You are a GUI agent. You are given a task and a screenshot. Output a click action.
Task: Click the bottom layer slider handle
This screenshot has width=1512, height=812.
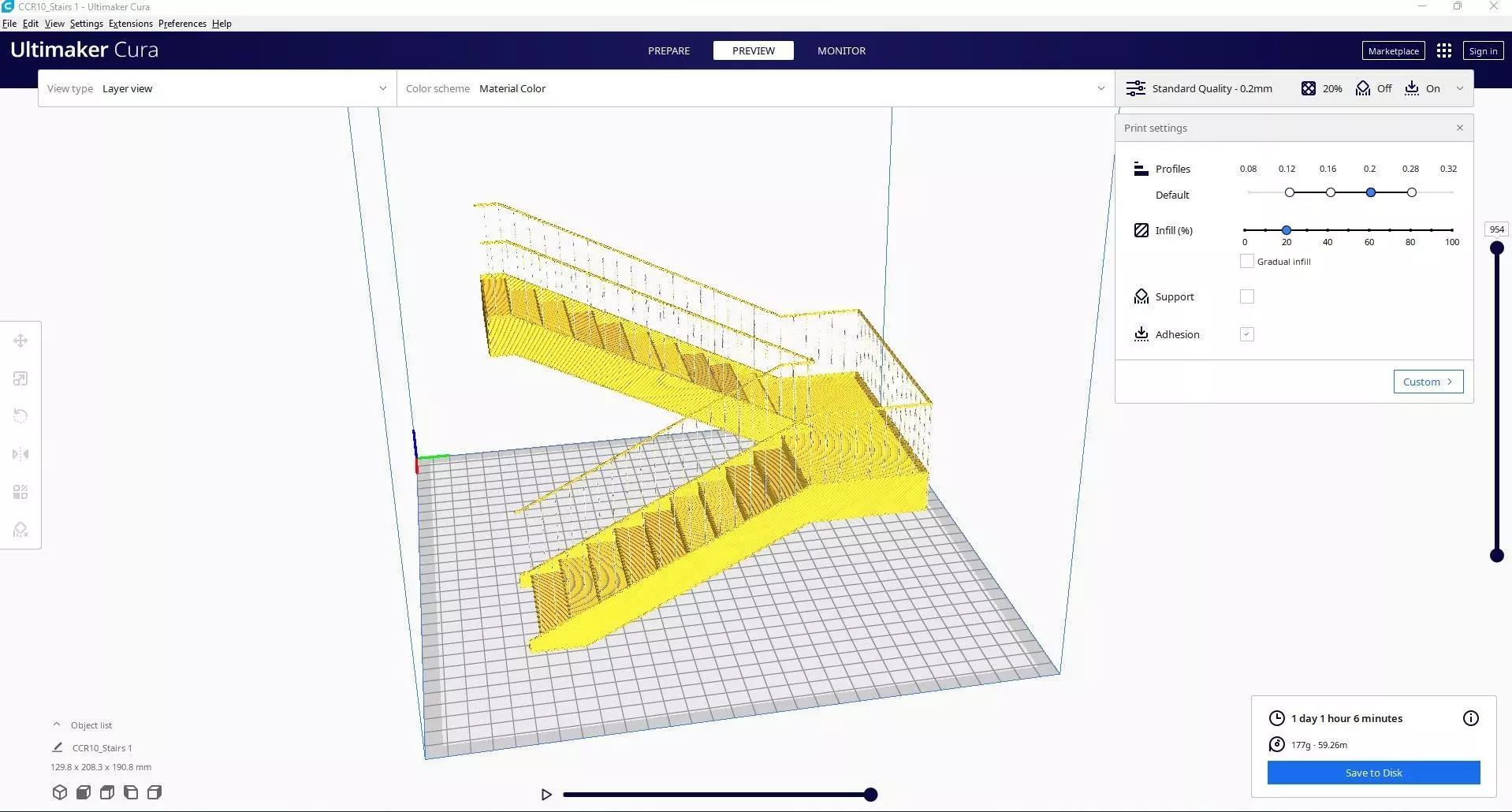pos(1496,555)
